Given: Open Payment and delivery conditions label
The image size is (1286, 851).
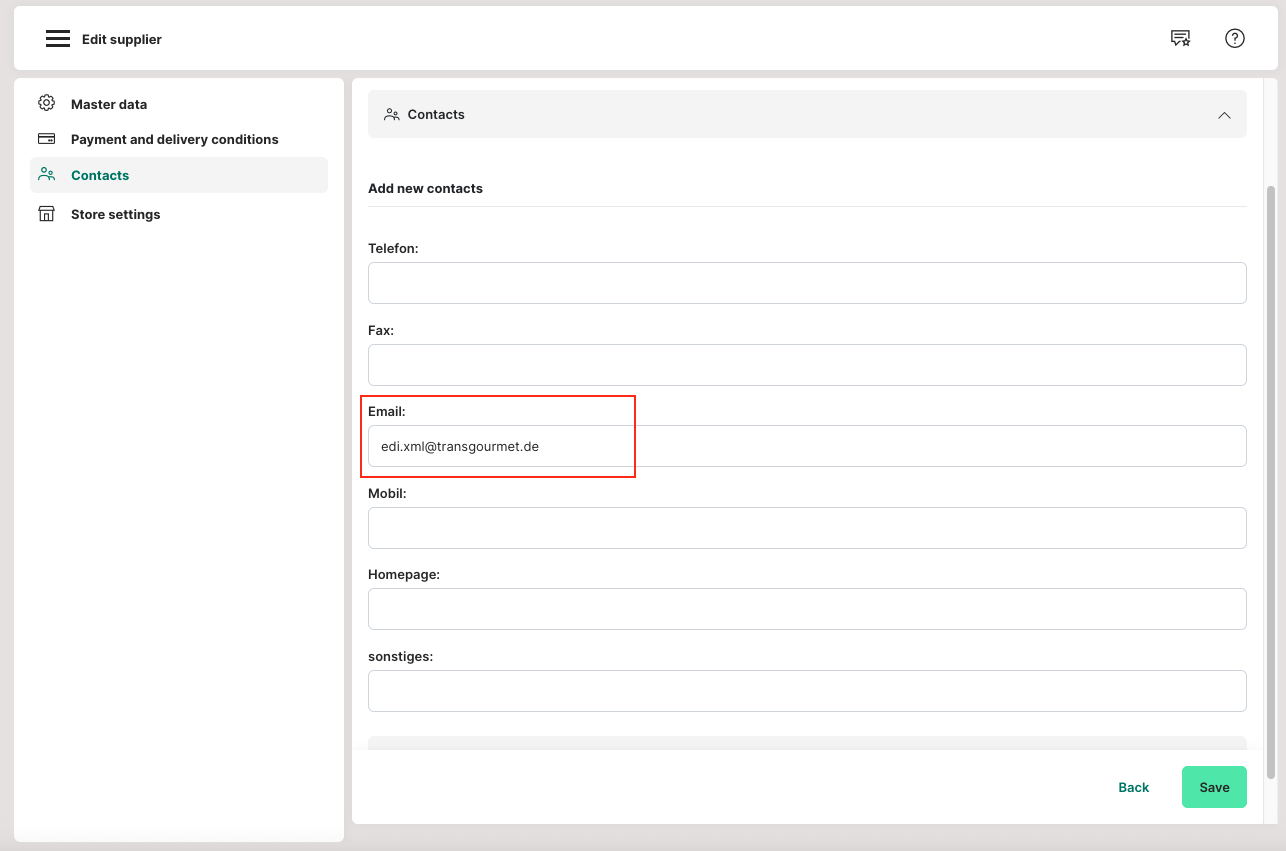Looking at the screenshot, I should 174,139.
